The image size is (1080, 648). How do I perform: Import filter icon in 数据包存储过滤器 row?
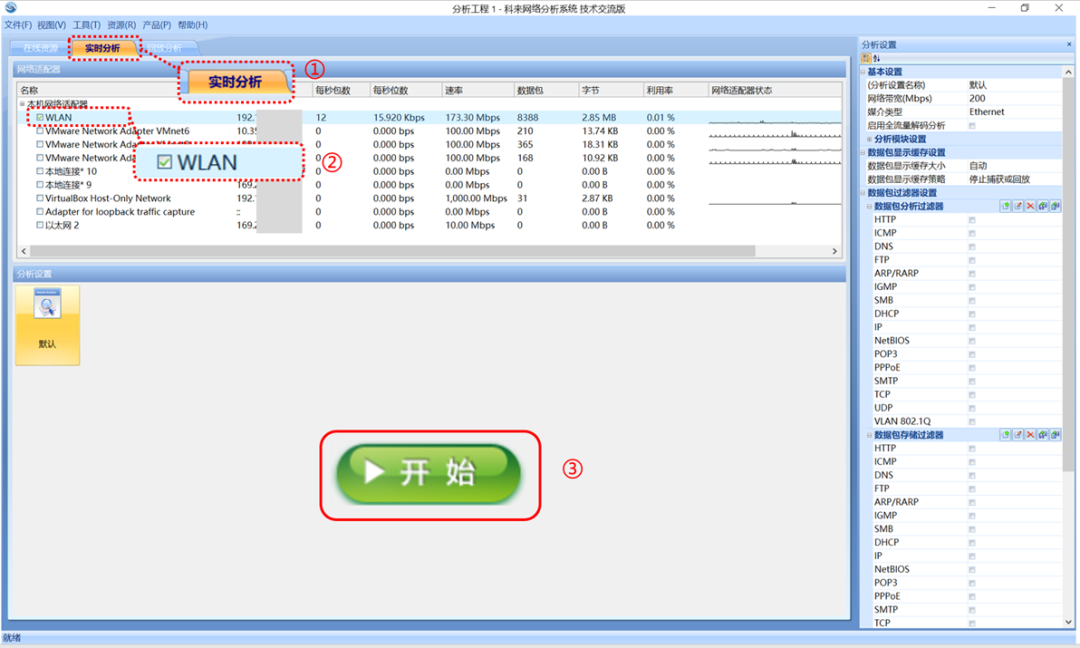click(1043, 435)
